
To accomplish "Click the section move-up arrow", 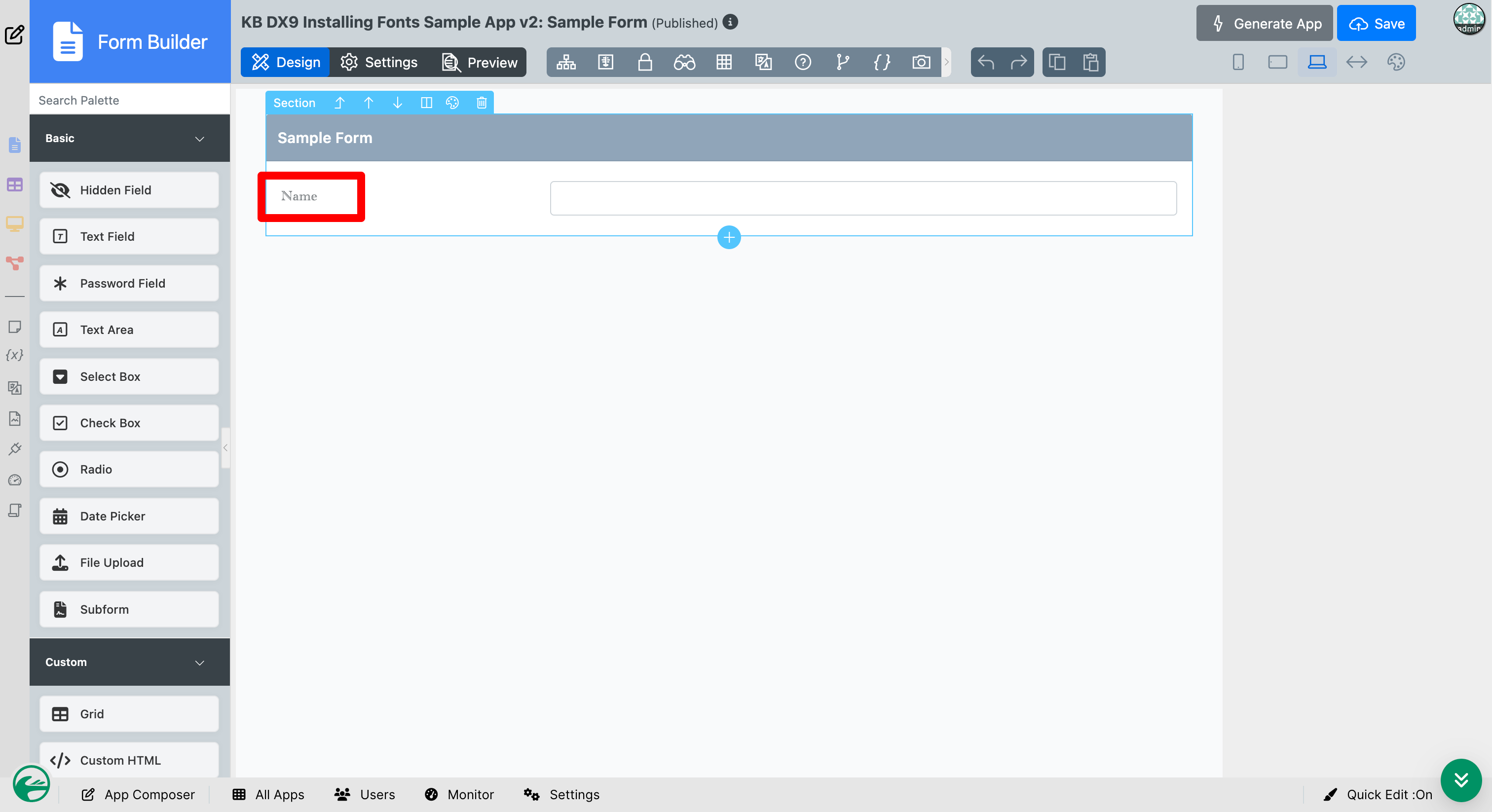I will [x=369, y=103].
